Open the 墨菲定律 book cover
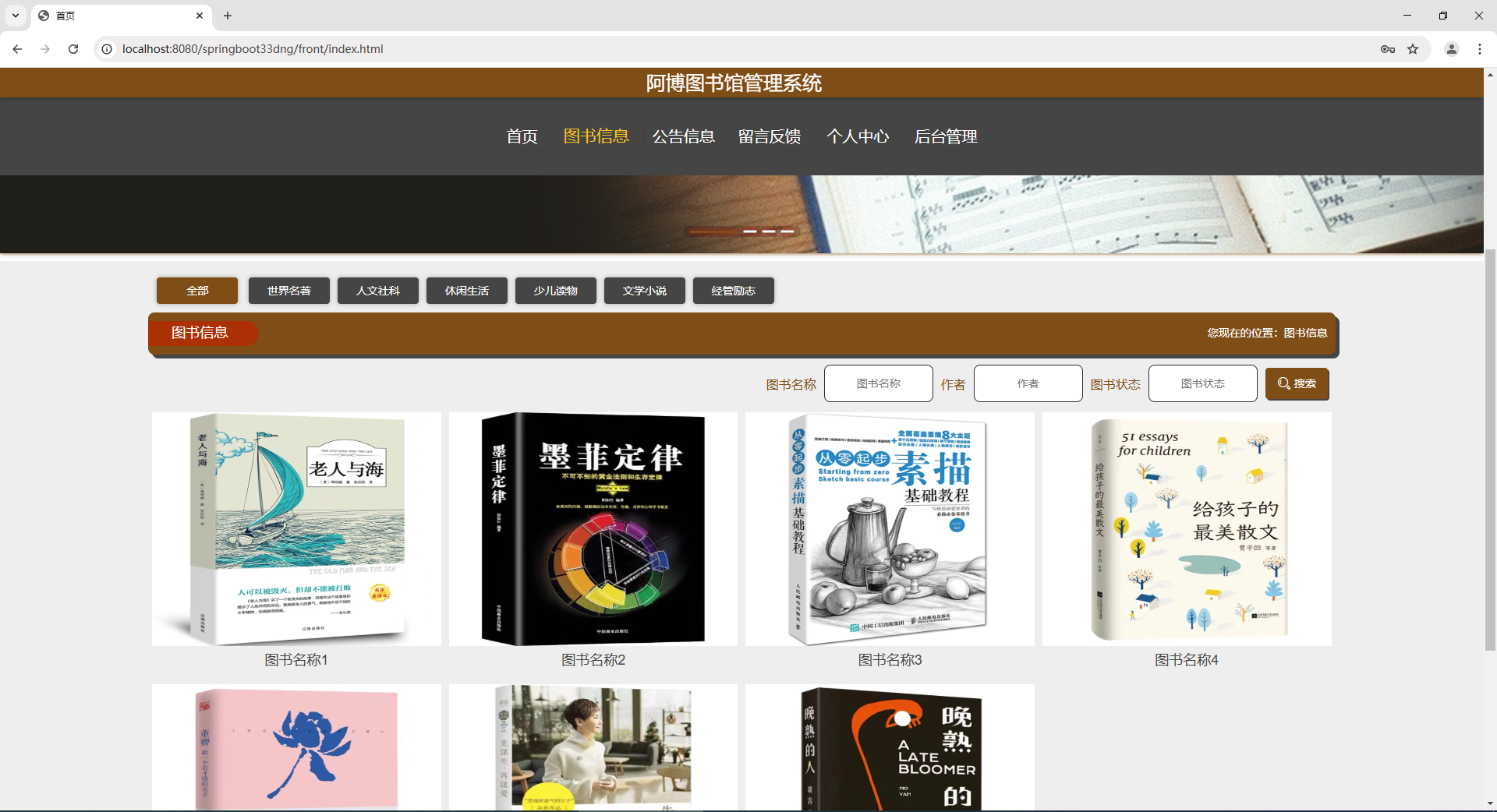The height and width of the screenshot is (812, 1497). (x=593, y=529)
